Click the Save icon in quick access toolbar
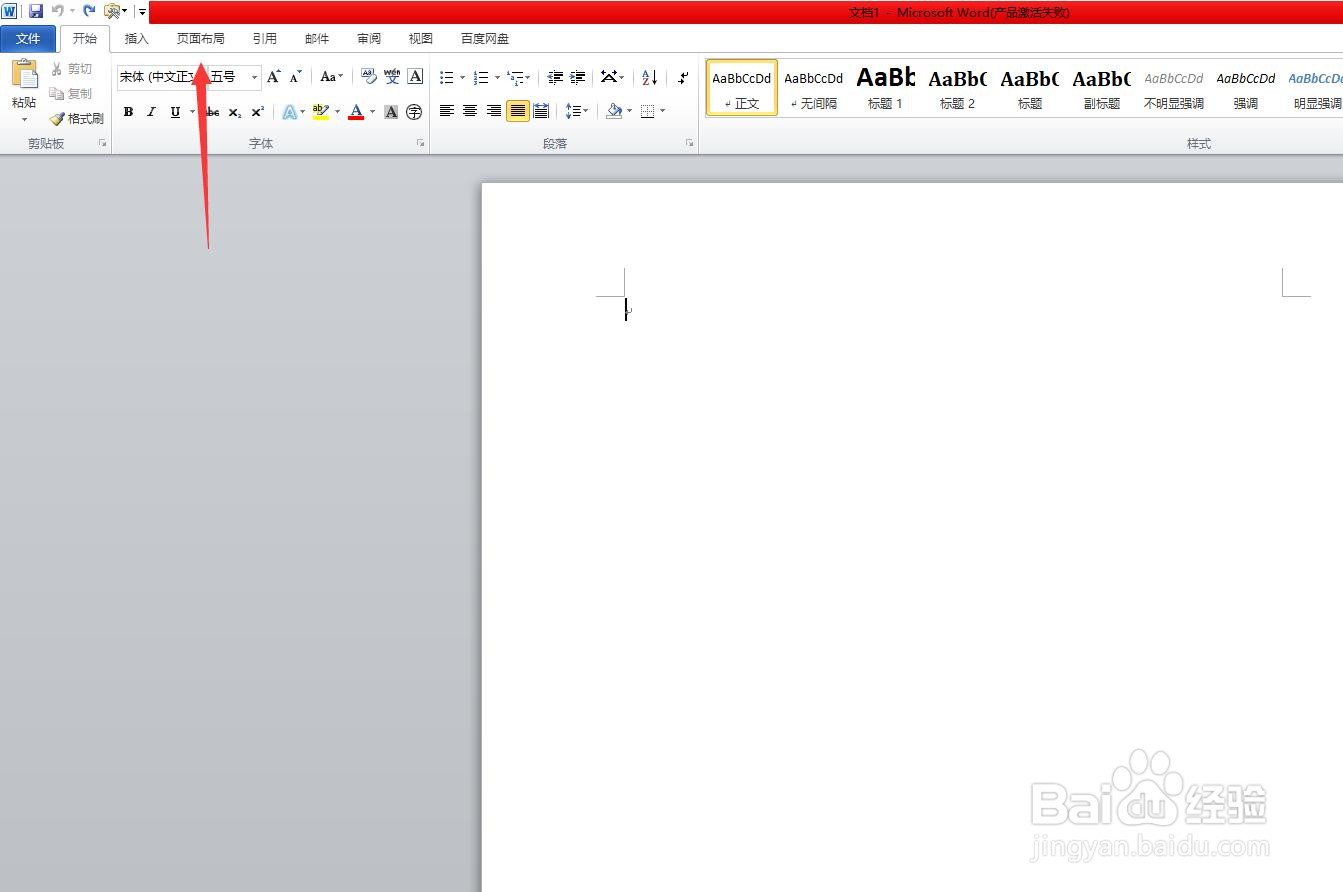1343x892 pixels. 36,11
